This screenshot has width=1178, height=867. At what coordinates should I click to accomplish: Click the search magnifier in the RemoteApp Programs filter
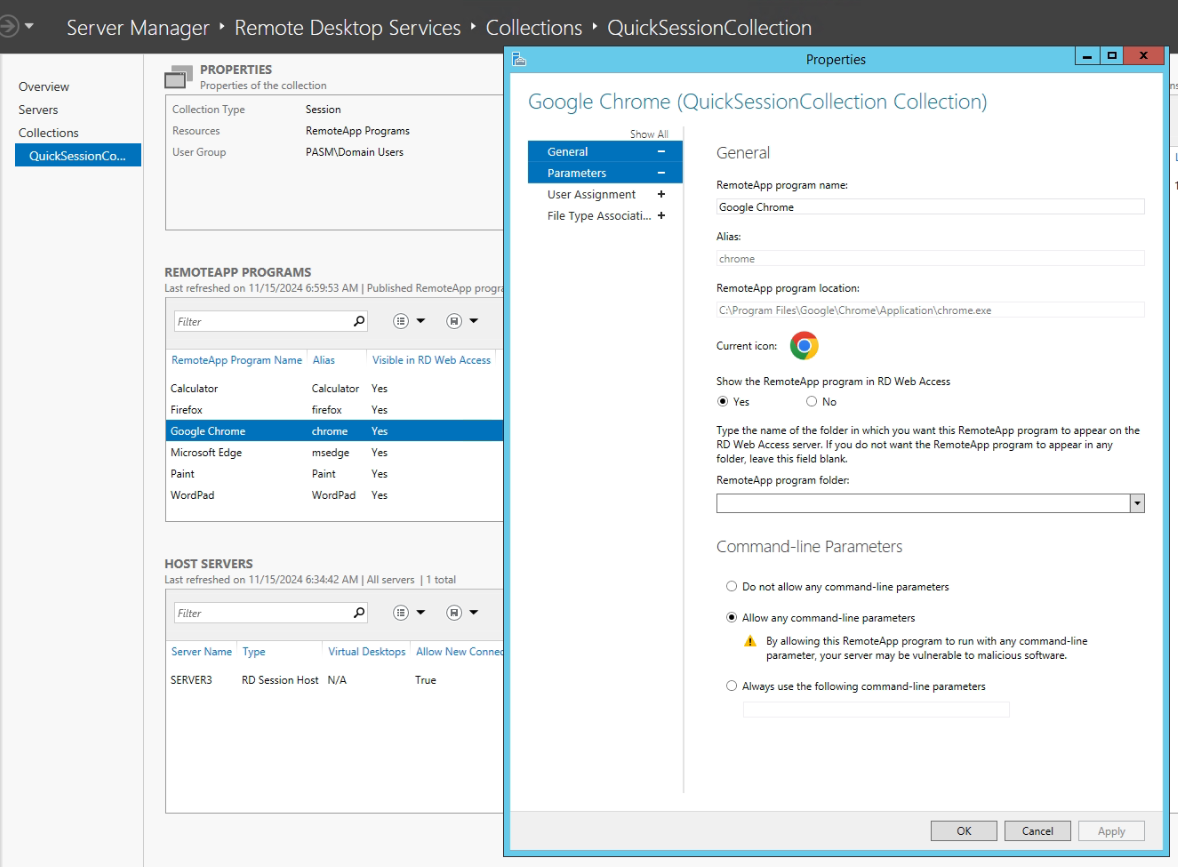(x=359, y=322)
